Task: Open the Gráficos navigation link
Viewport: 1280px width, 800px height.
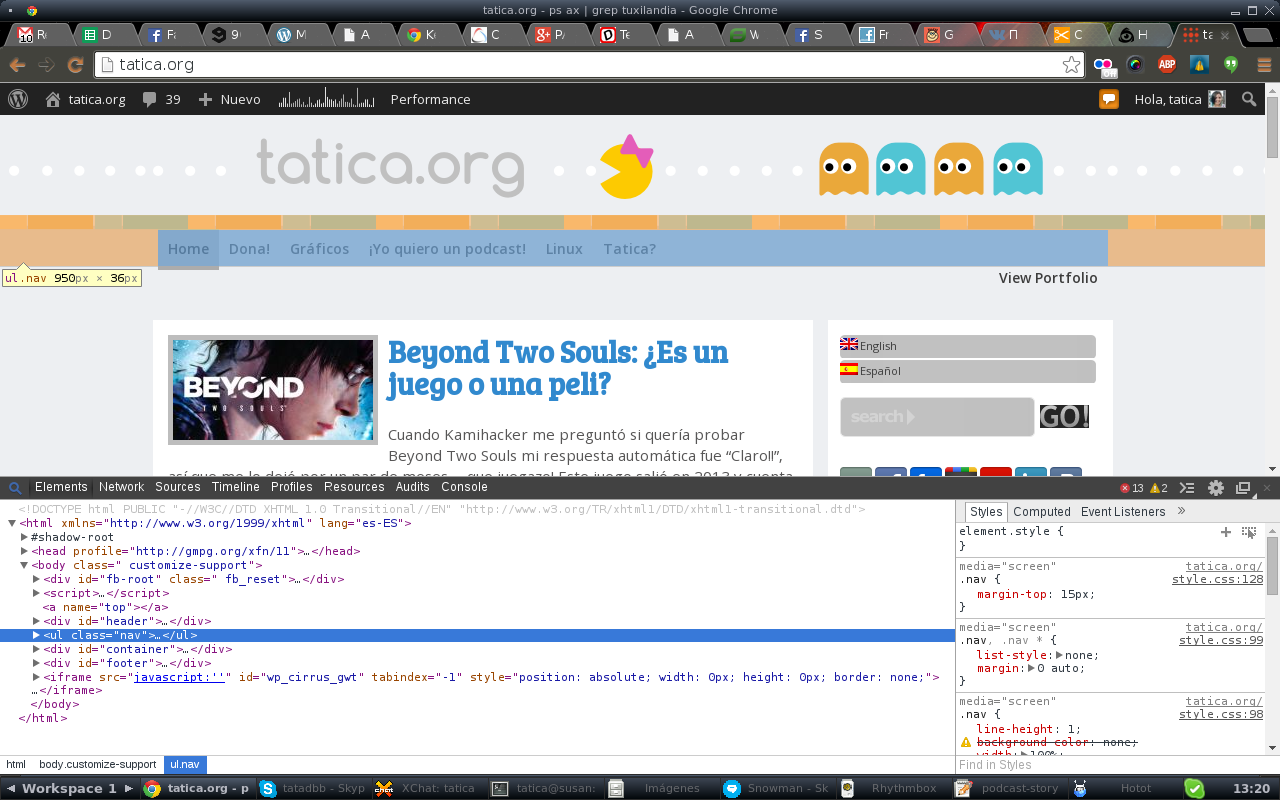Action: click(320, 249)
